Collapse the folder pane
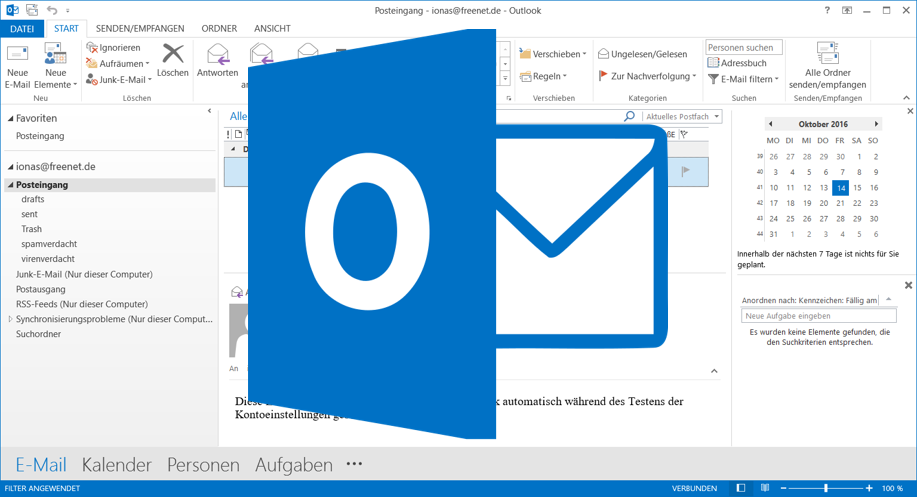 (209, 111)
